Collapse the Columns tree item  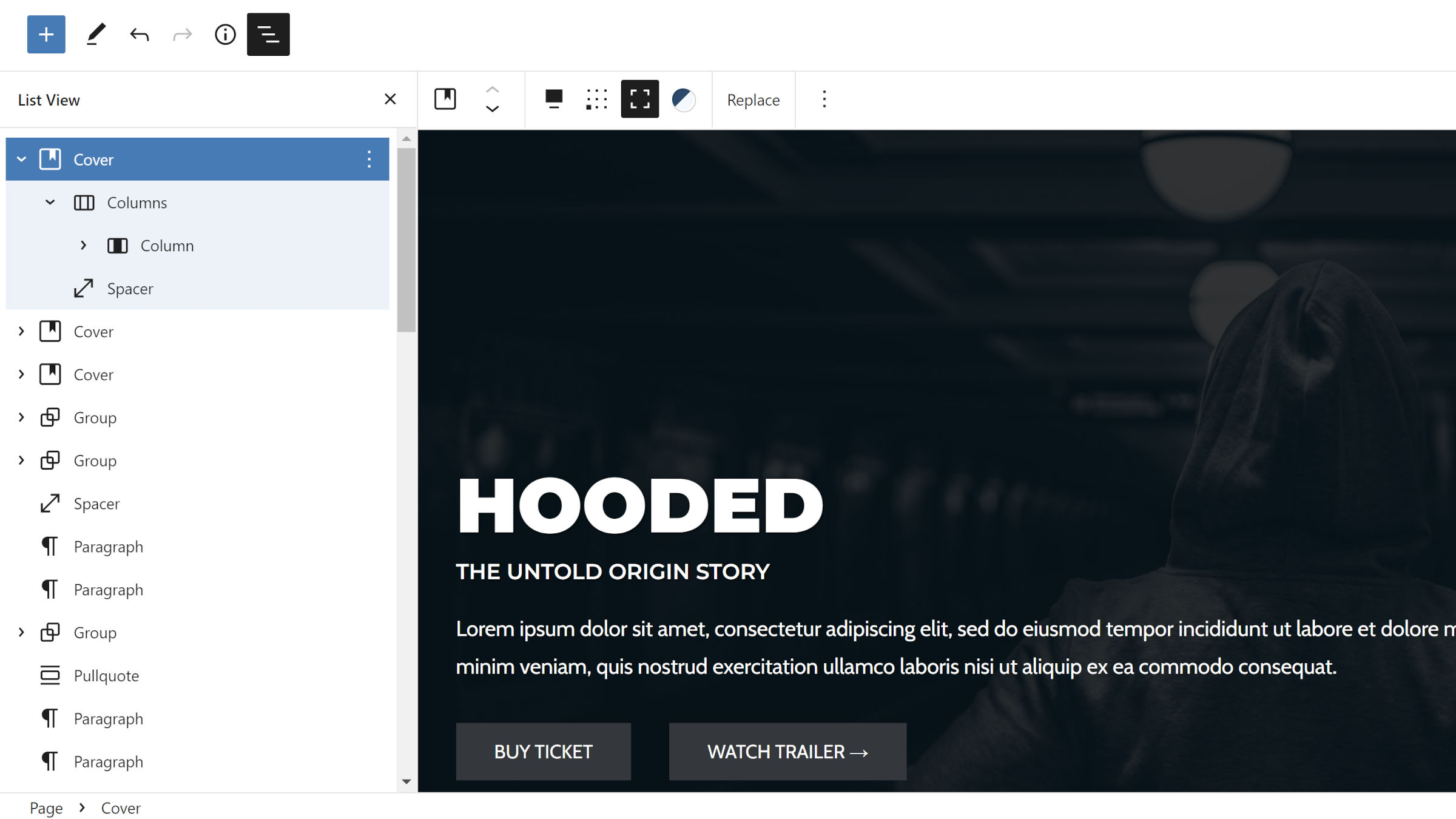(50, 203)
